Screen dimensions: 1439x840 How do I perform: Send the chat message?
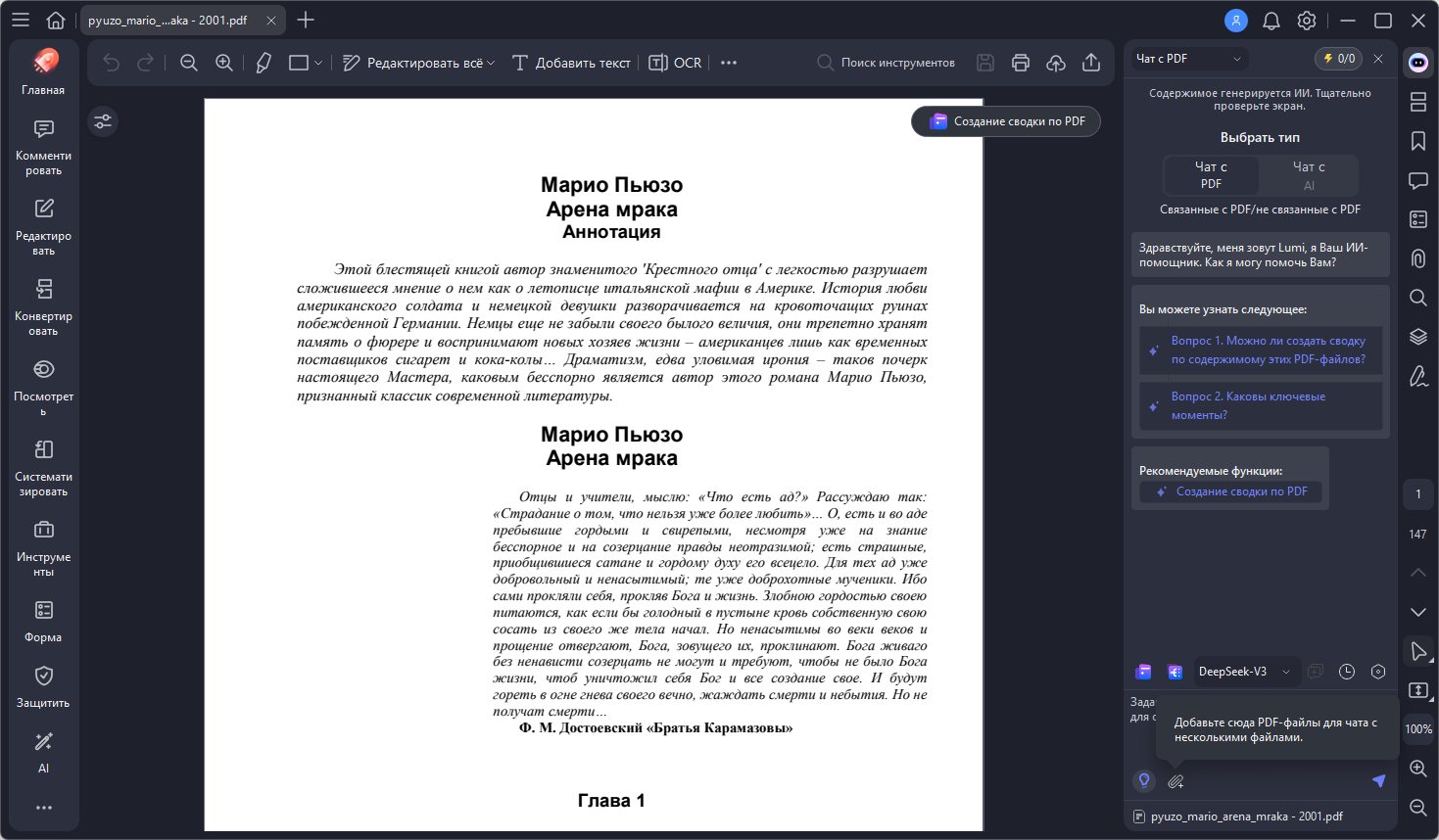click(x=1378, y=780)
